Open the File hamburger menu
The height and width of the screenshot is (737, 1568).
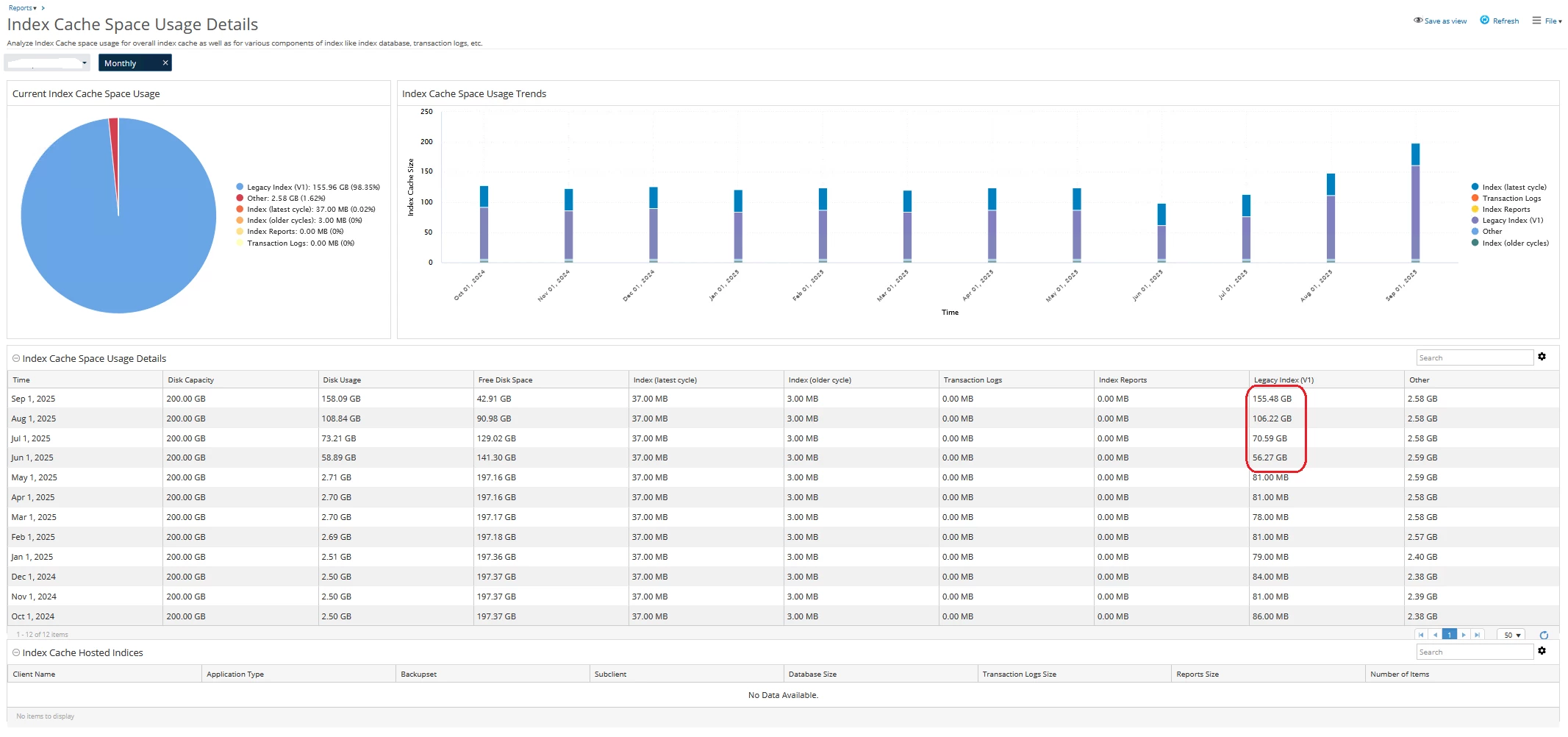[1536, 21]
